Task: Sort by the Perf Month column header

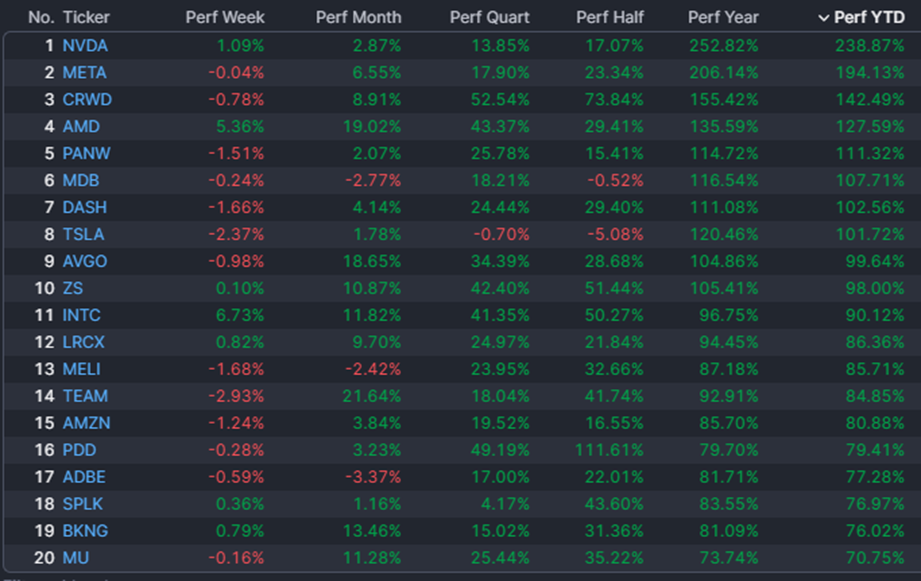Action: 358,18
